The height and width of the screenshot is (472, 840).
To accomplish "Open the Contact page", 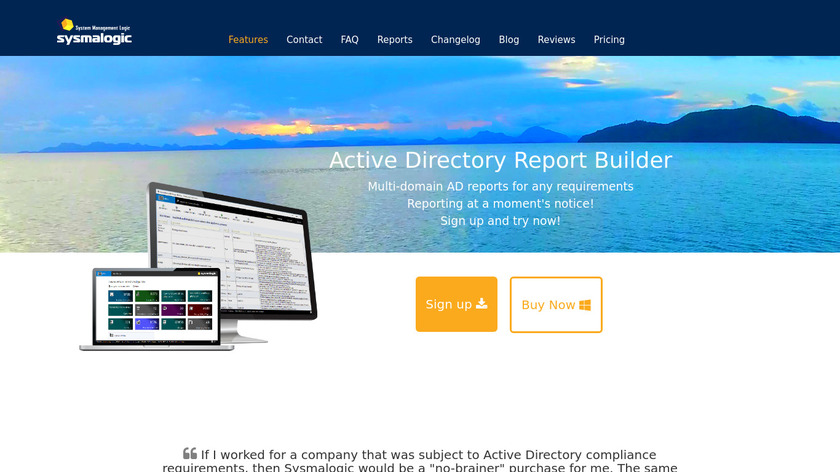I will point(304,40).
